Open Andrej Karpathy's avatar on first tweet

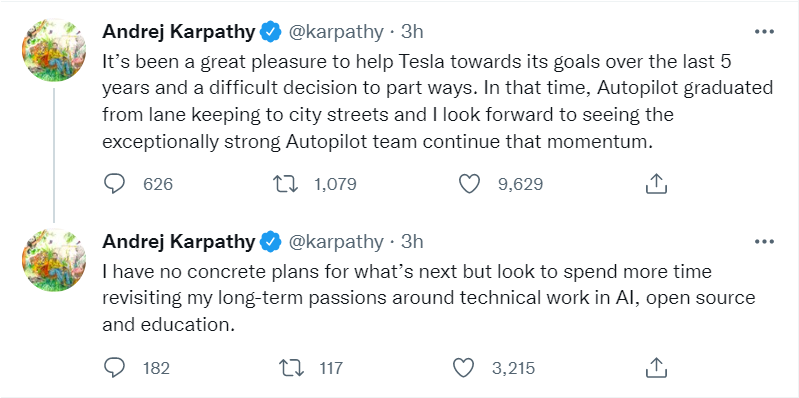coord(54,50)
